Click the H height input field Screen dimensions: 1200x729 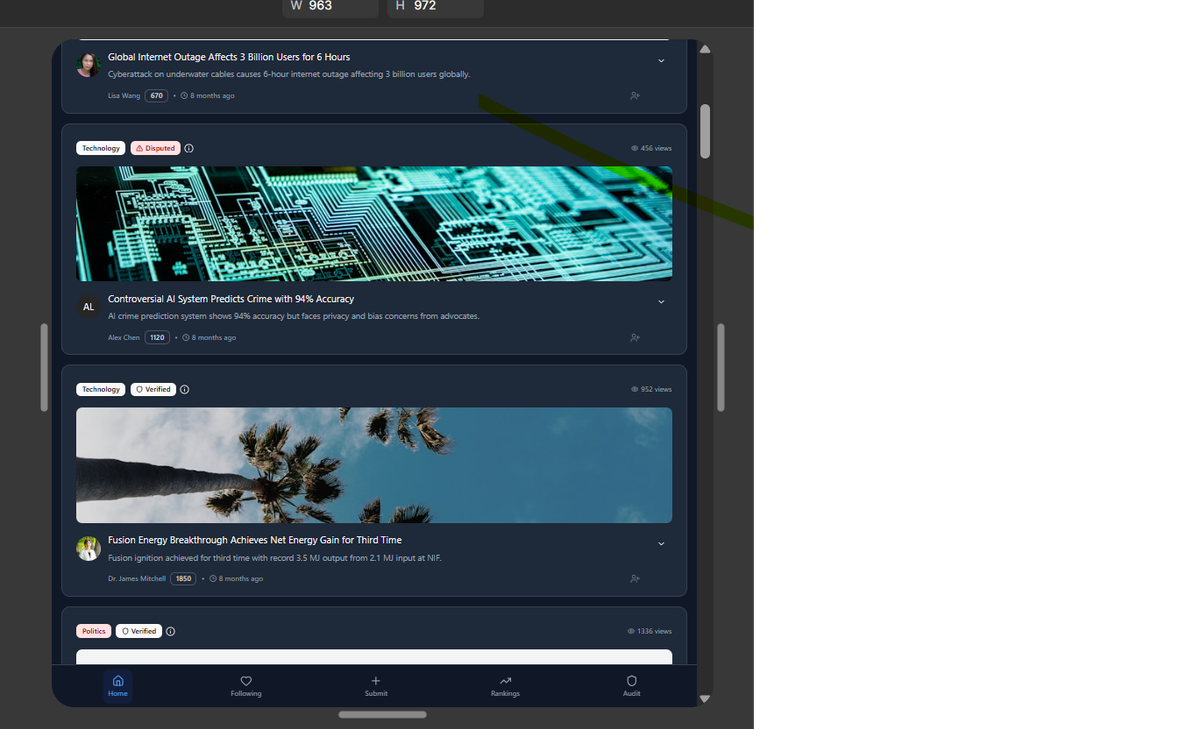click(x=435, y=6)
